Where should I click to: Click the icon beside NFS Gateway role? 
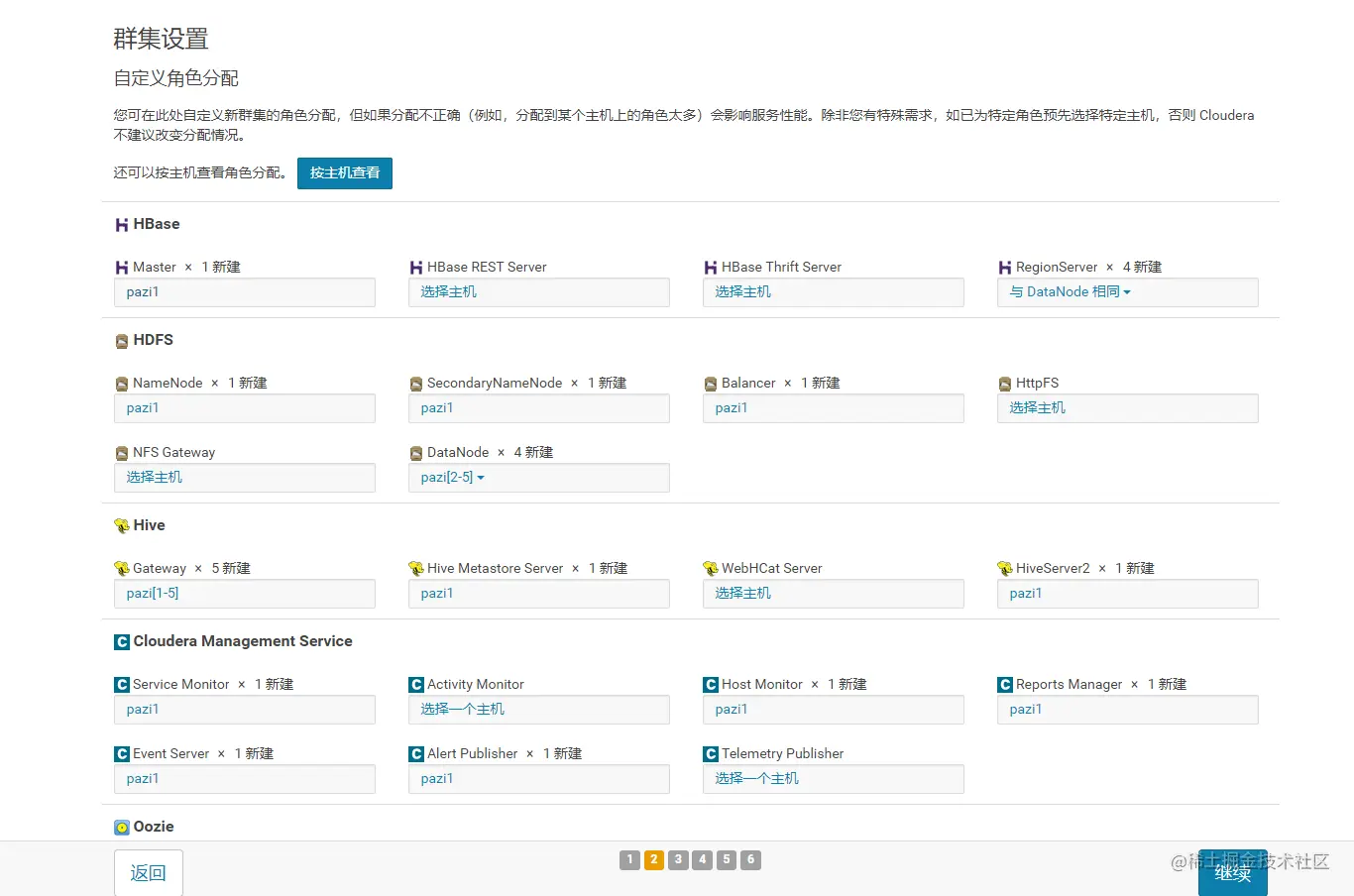[122, 453]
